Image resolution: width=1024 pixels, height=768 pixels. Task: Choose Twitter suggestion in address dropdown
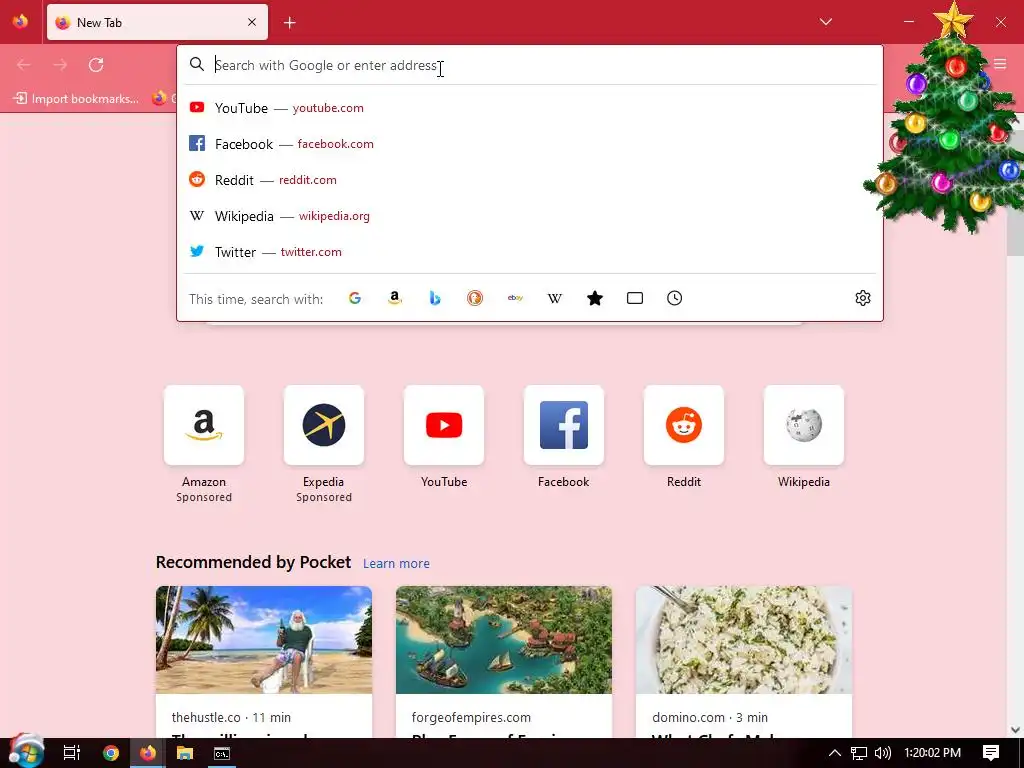530,251
